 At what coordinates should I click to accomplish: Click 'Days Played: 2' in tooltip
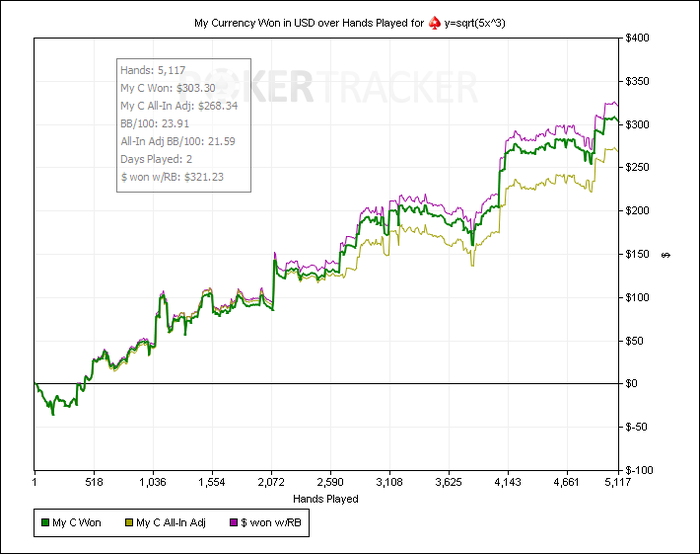[x=156, y=159]
